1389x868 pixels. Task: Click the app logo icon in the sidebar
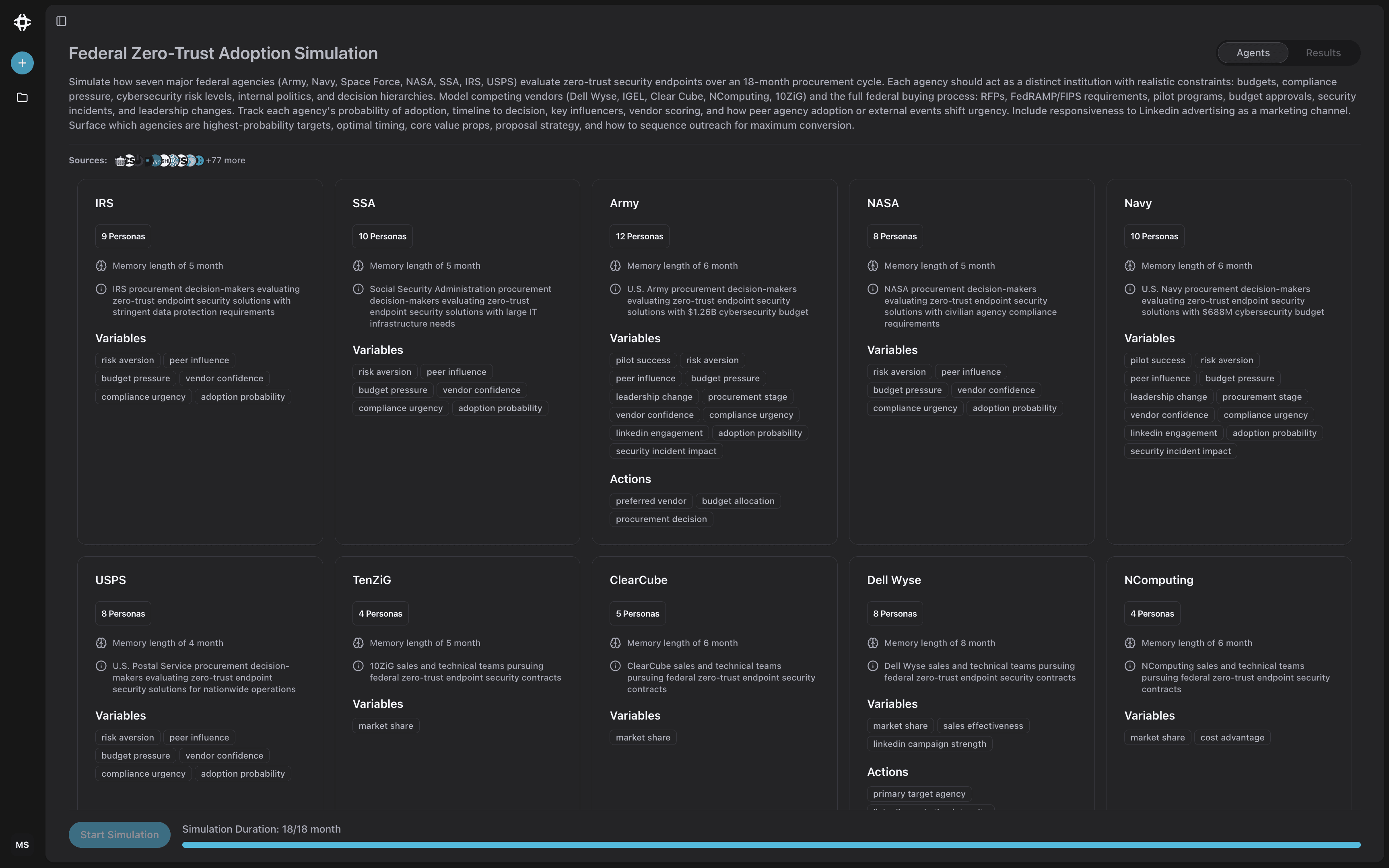[22, 23]
